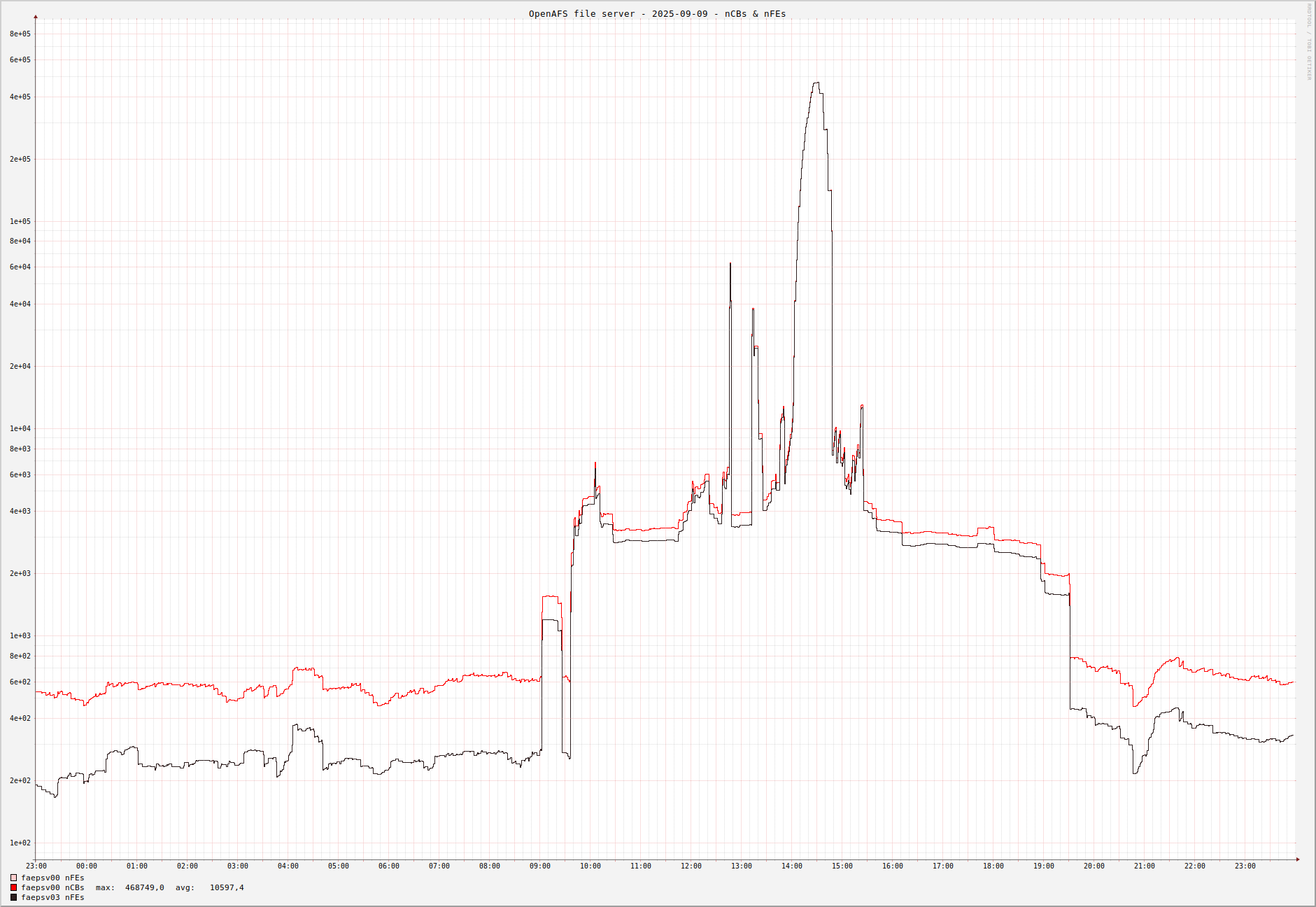Click the x-axis time label '04:00'

coord(288,866)
